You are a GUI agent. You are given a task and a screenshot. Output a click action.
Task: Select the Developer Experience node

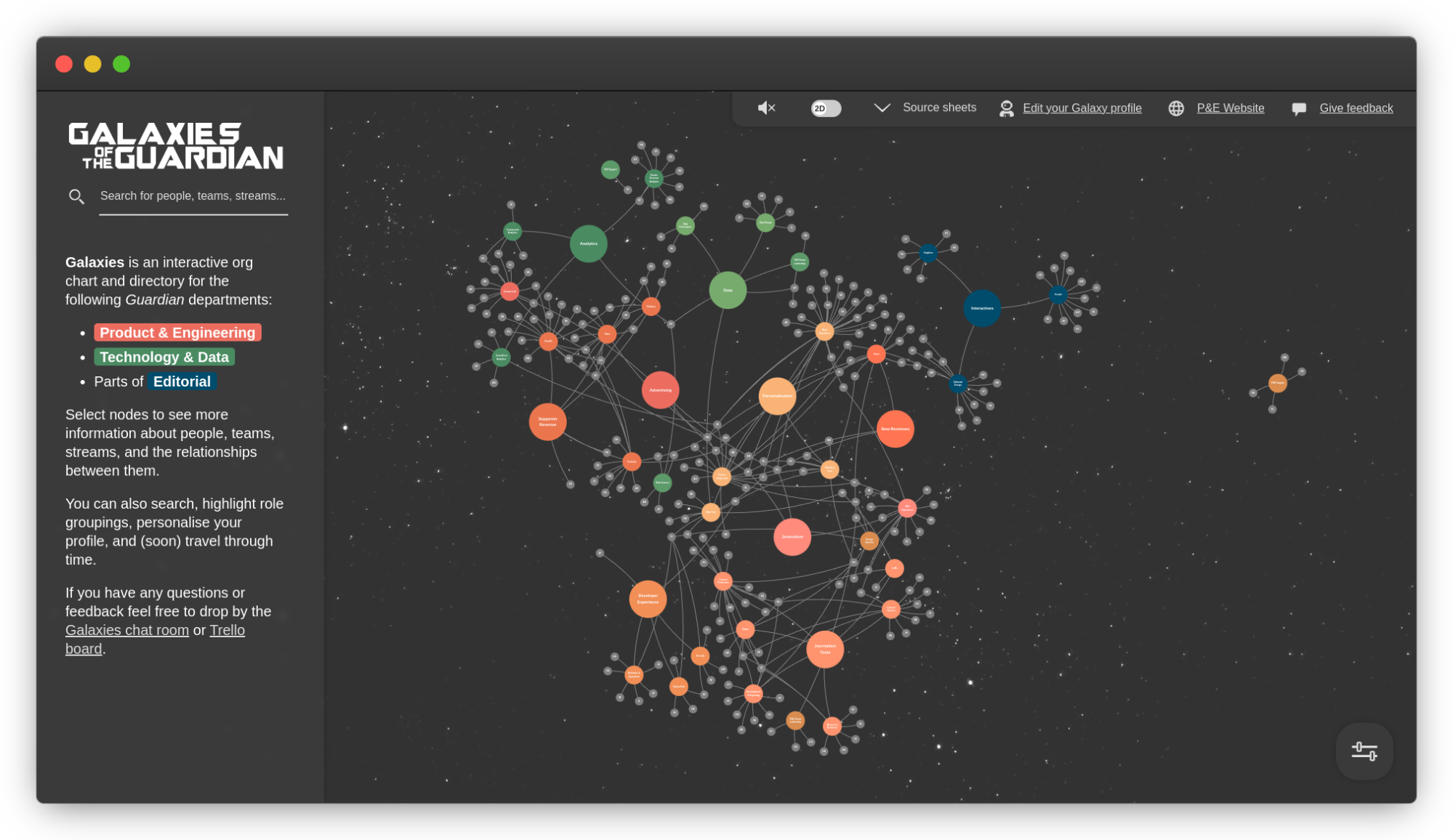pos(647,599)
